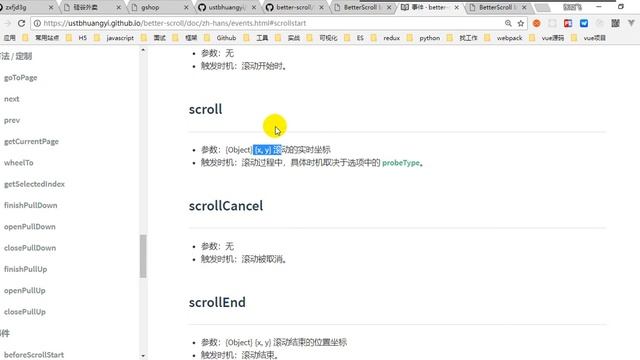Open the ES bookmark folder
Viewport: 640px width, 360px height.
pos(355,38)
